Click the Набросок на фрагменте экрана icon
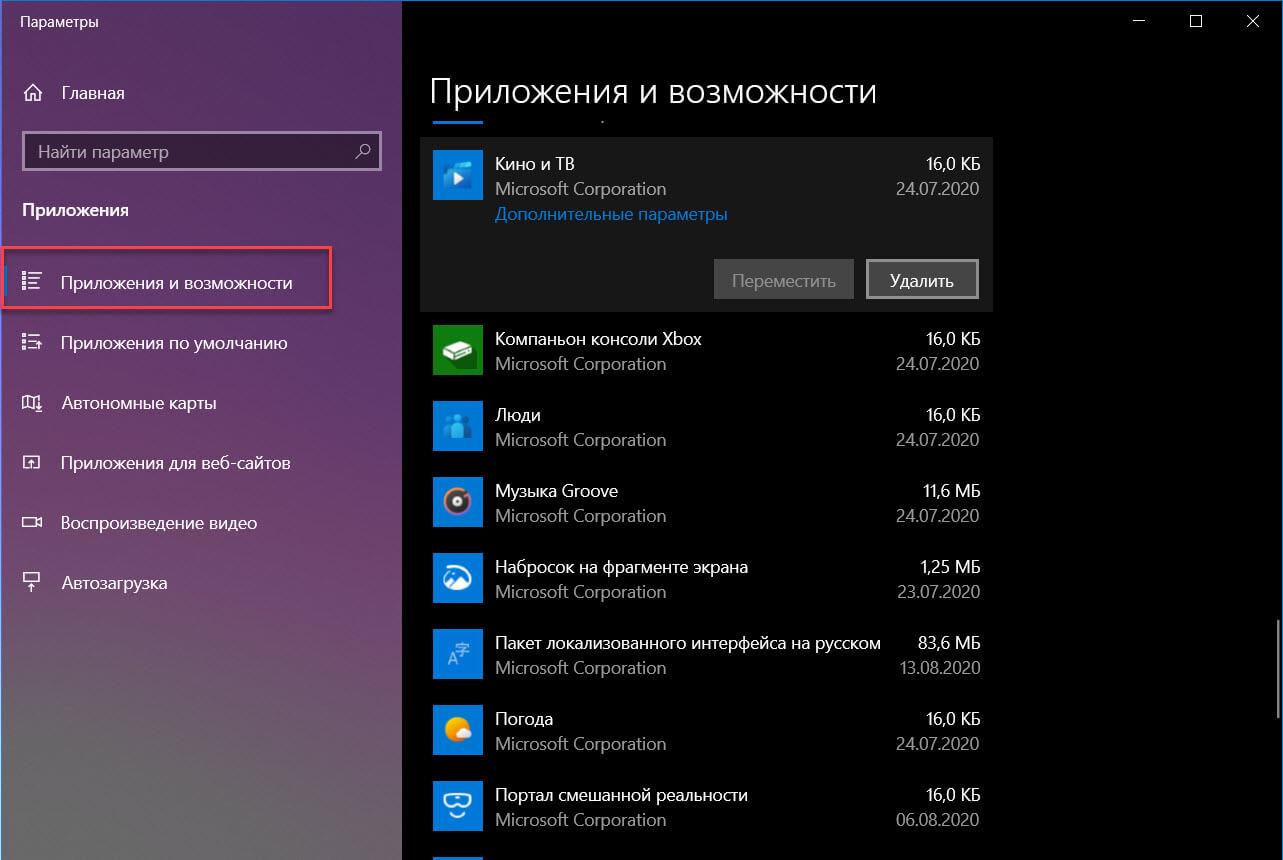Screen dimensions: 1283x860 click(458, 579)
